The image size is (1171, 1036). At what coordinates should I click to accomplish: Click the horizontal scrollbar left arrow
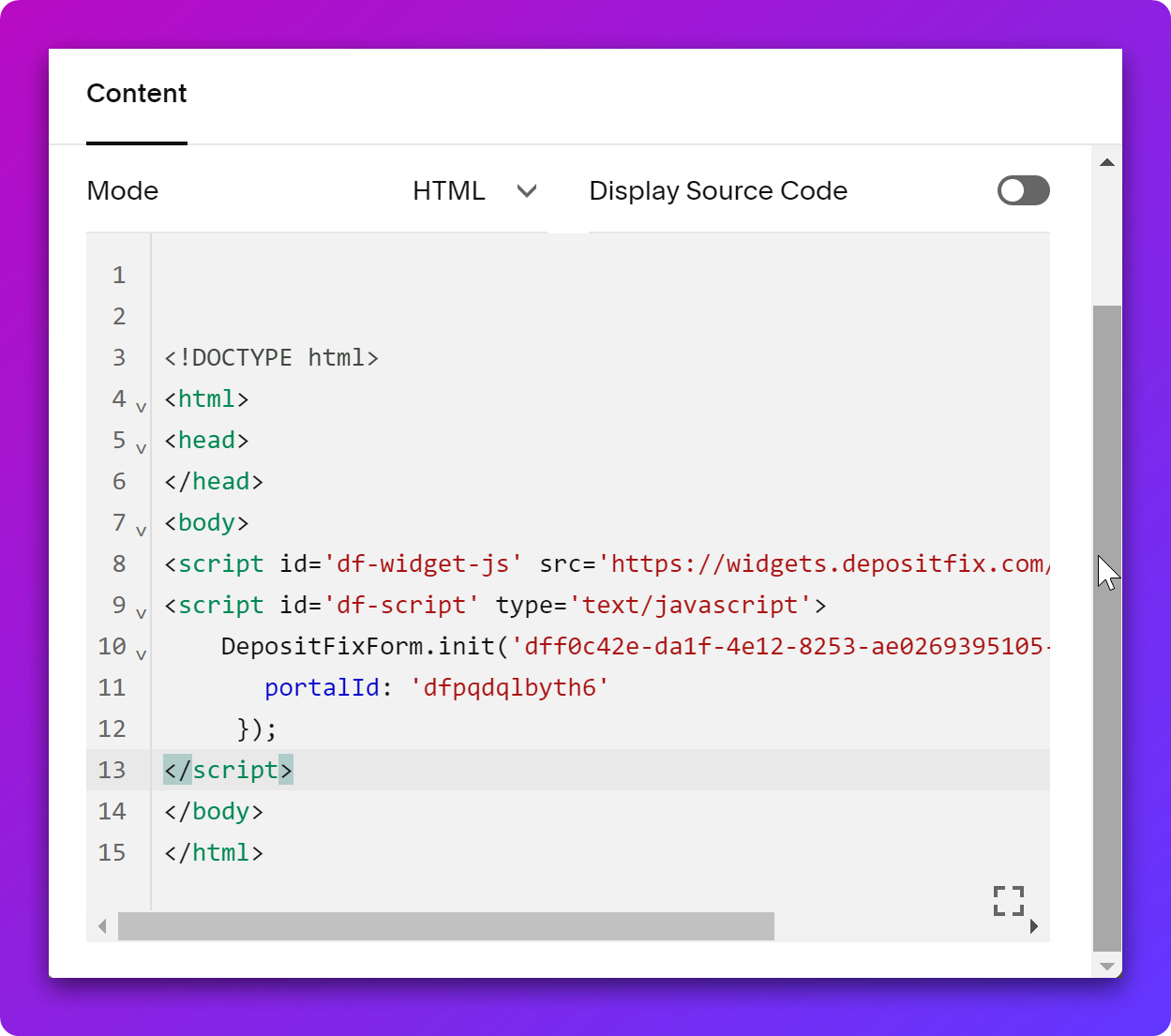pos(102,926)
